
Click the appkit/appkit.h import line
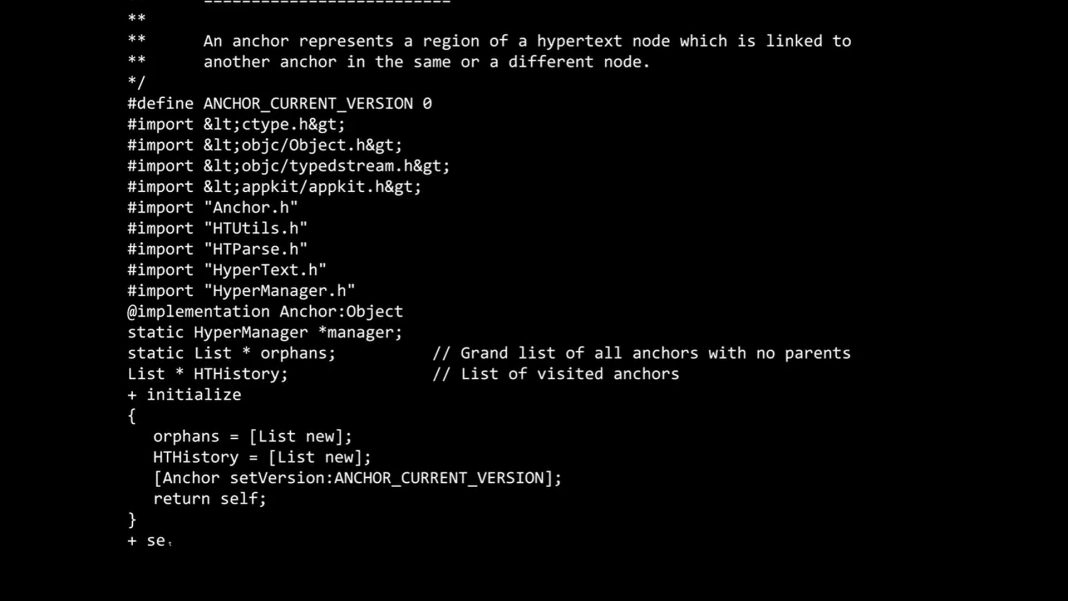[274, 187]
